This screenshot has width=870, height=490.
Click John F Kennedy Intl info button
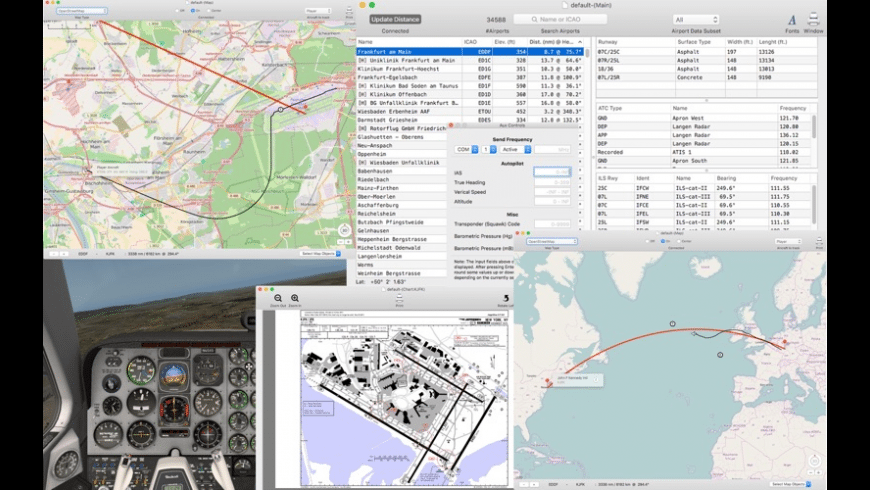click(596, 380)
